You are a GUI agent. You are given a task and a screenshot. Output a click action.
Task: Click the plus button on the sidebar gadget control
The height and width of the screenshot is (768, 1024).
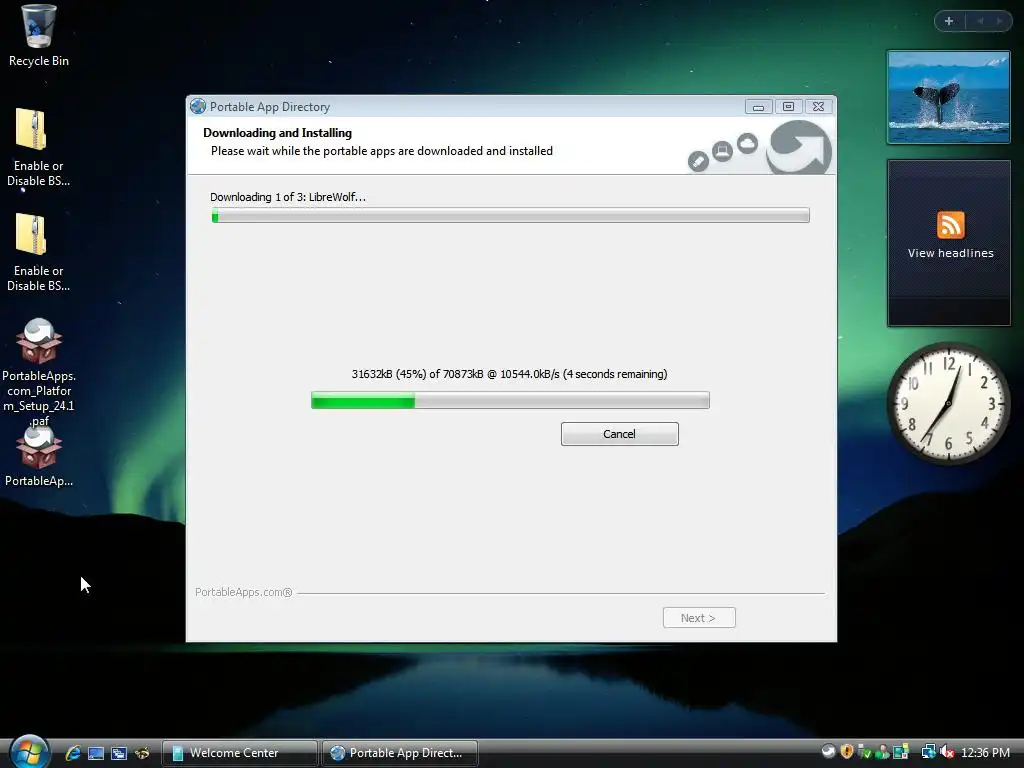tap(949, 21)
